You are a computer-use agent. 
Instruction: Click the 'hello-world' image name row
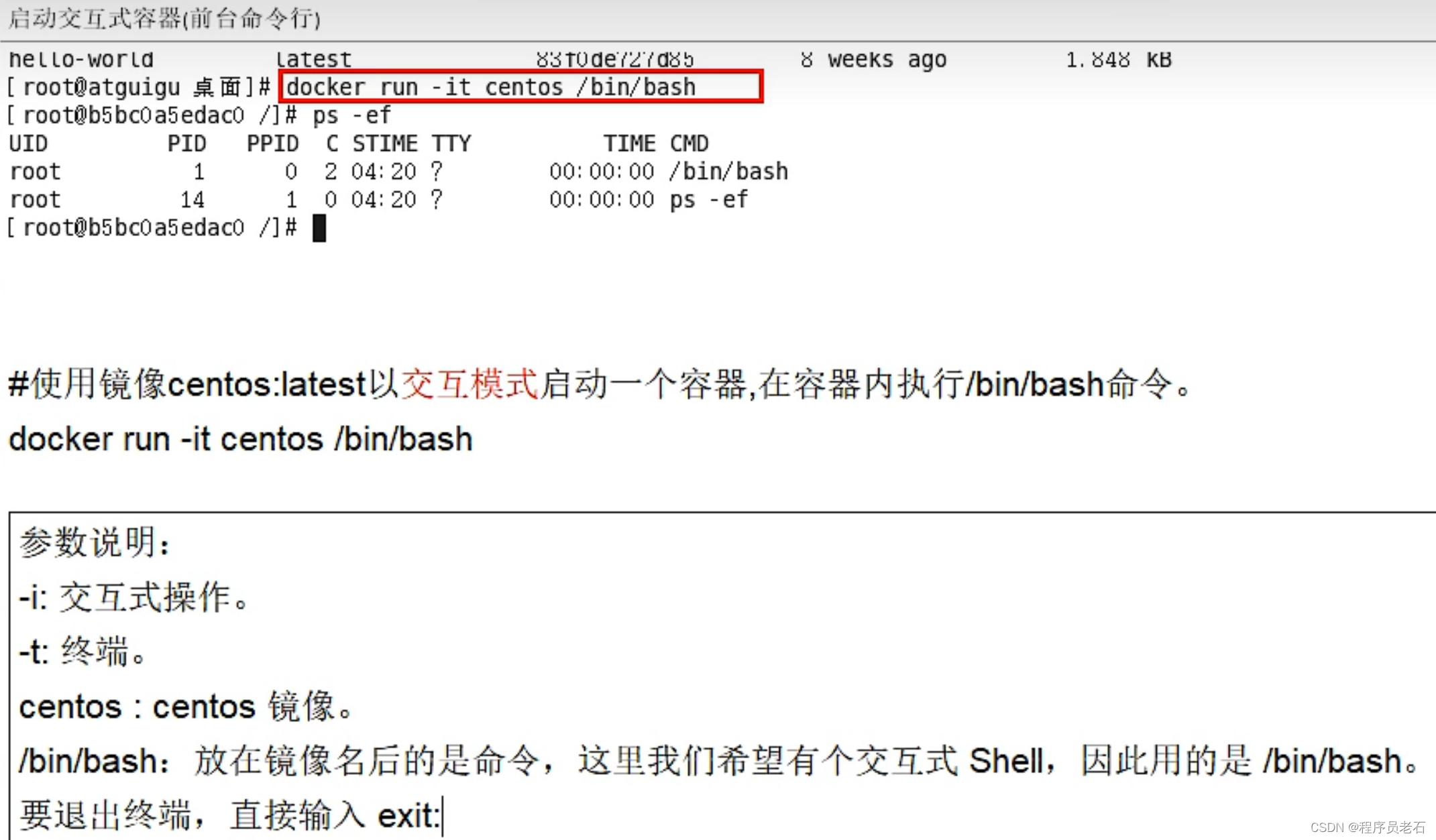81,60
